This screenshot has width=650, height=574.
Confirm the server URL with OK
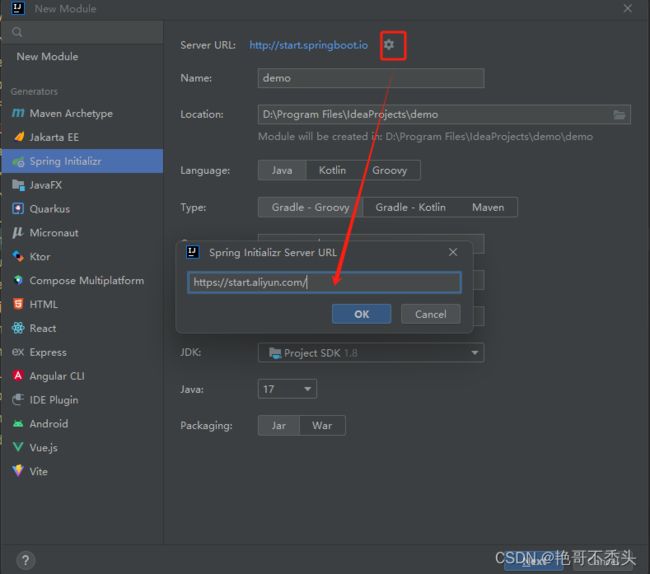(361, 314)
